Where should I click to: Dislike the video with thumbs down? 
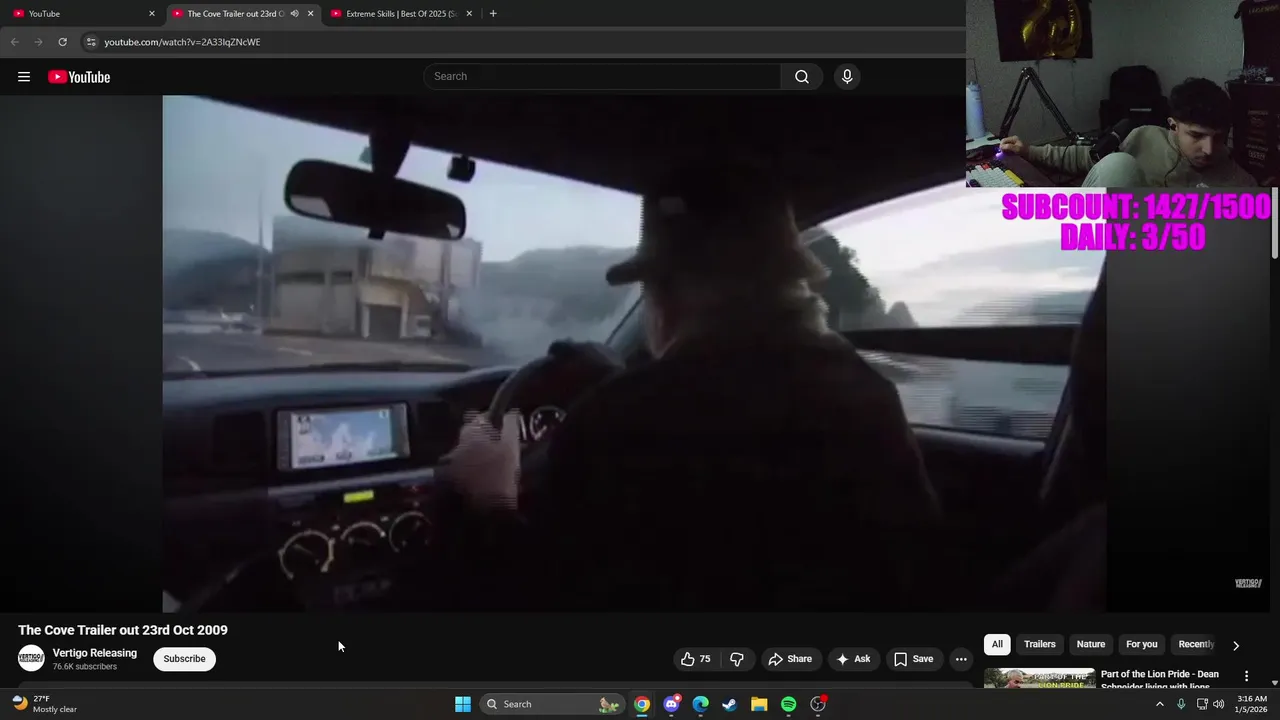[737, 659]
